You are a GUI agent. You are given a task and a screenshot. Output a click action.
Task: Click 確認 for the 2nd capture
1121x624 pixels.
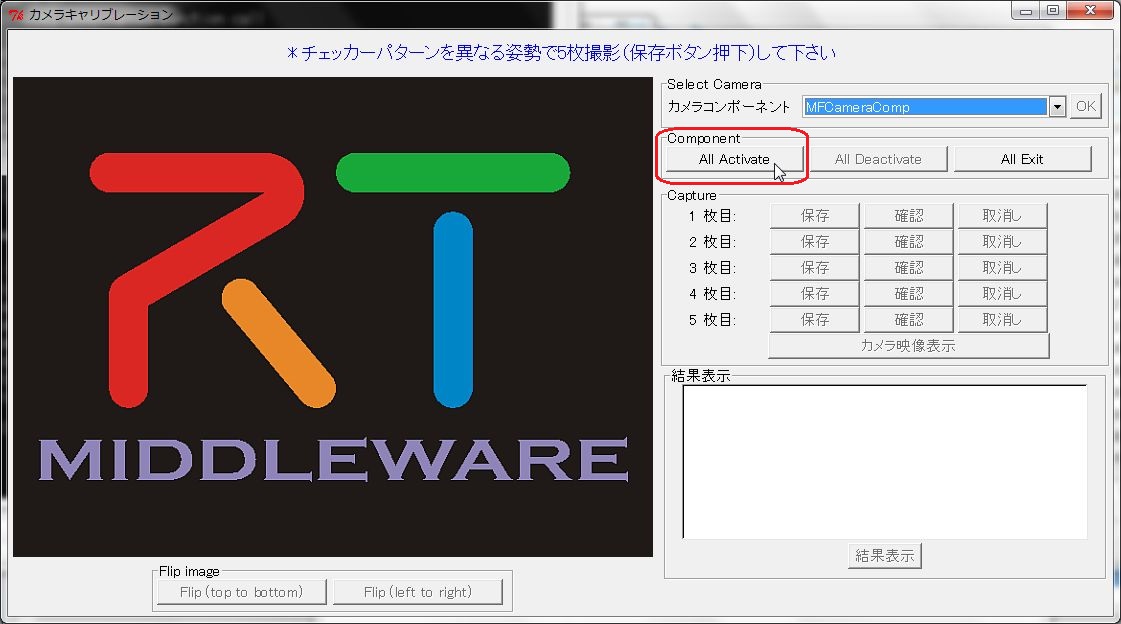pyautogui.click(x=908, y=242)
